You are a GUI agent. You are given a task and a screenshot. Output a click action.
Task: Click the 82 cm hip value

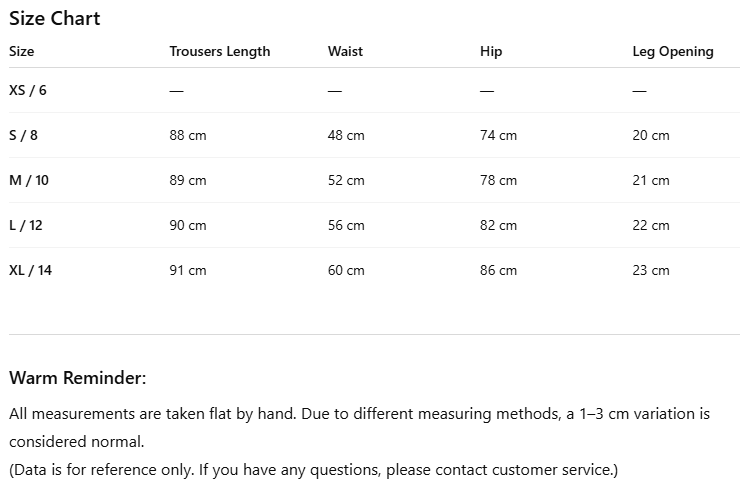tap(498, 225)
